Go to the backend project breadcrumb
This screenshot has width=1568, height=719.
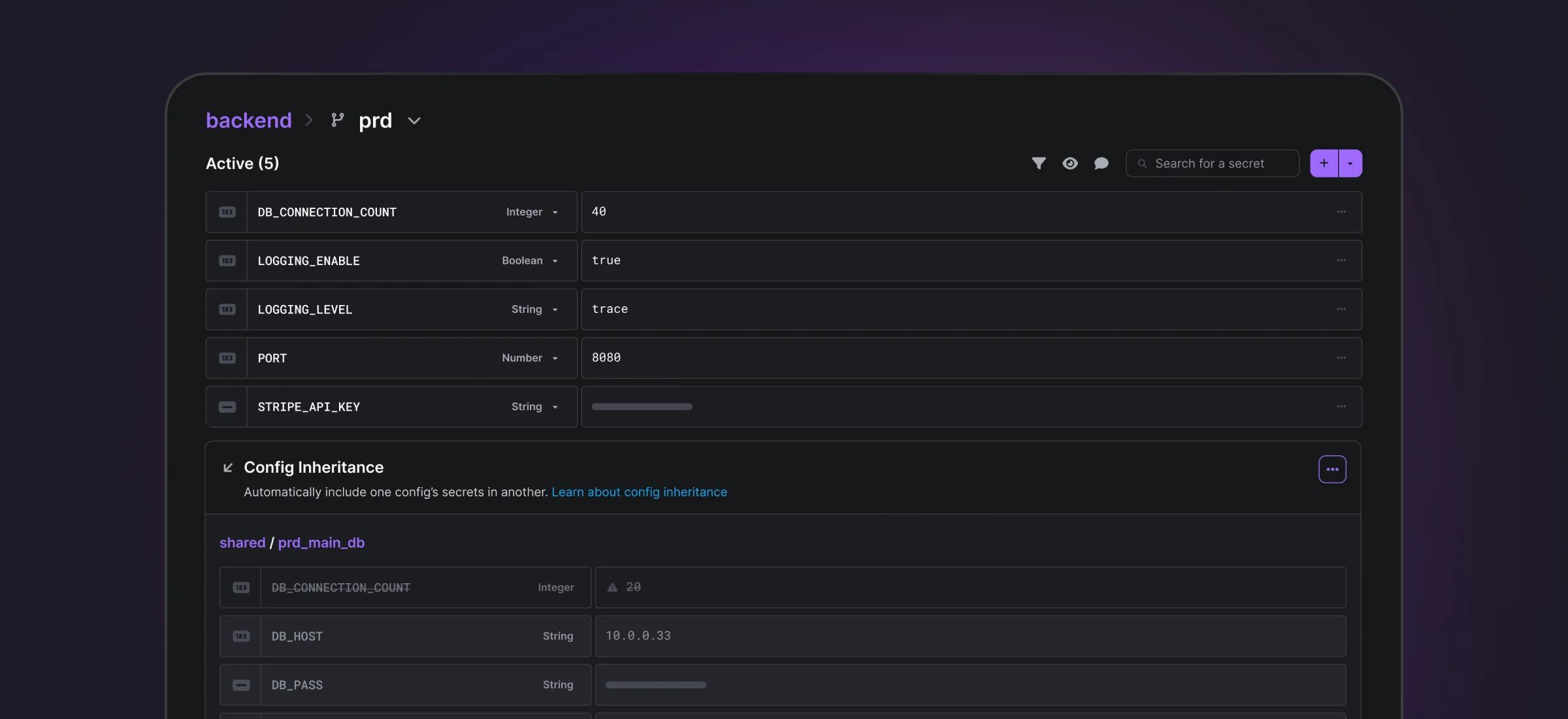[248, 120]
